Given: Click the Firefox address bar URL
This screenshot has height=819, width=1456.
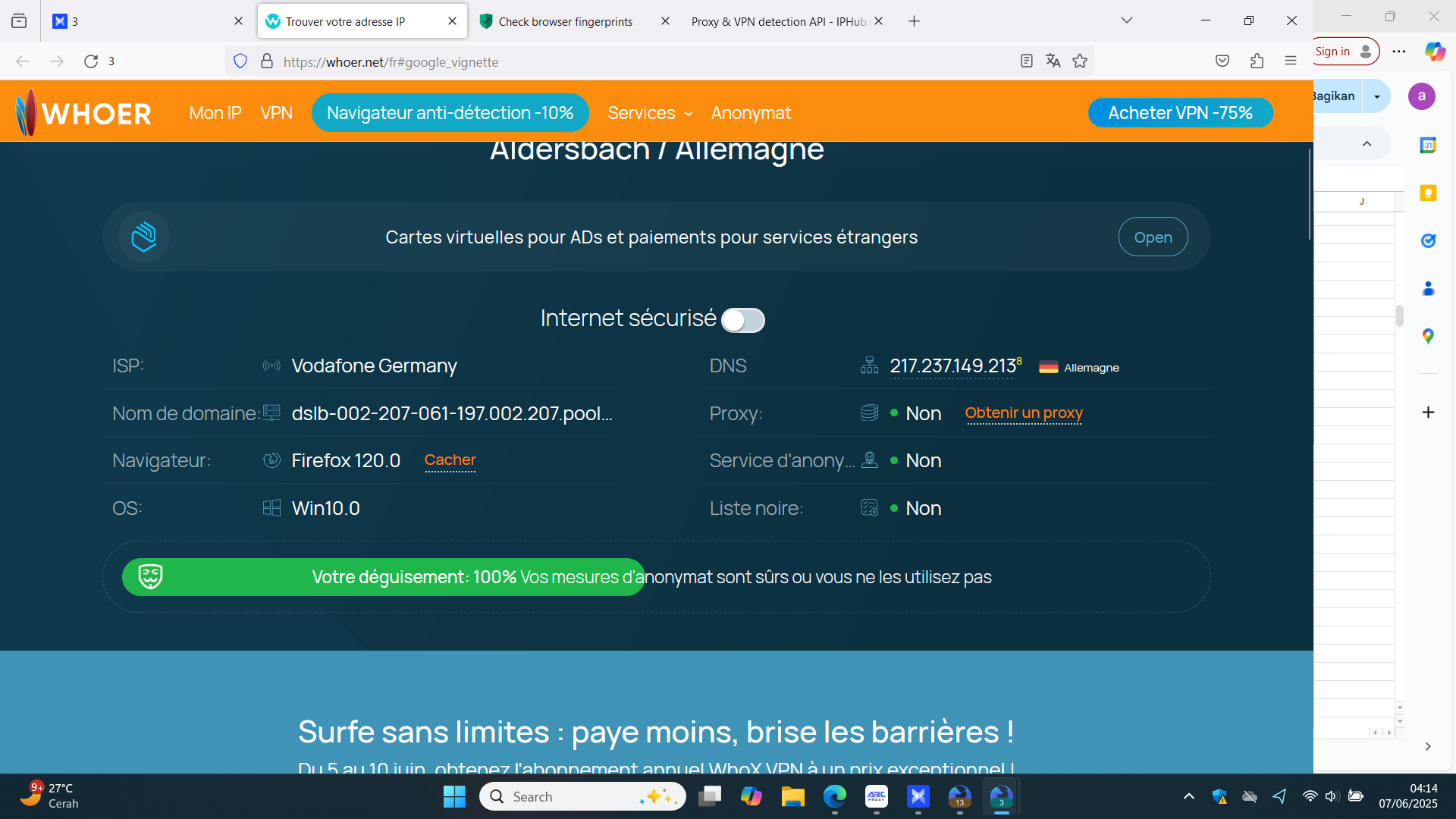Looking at the screenshot, I should pyautogui.click(x=391, y=62).
